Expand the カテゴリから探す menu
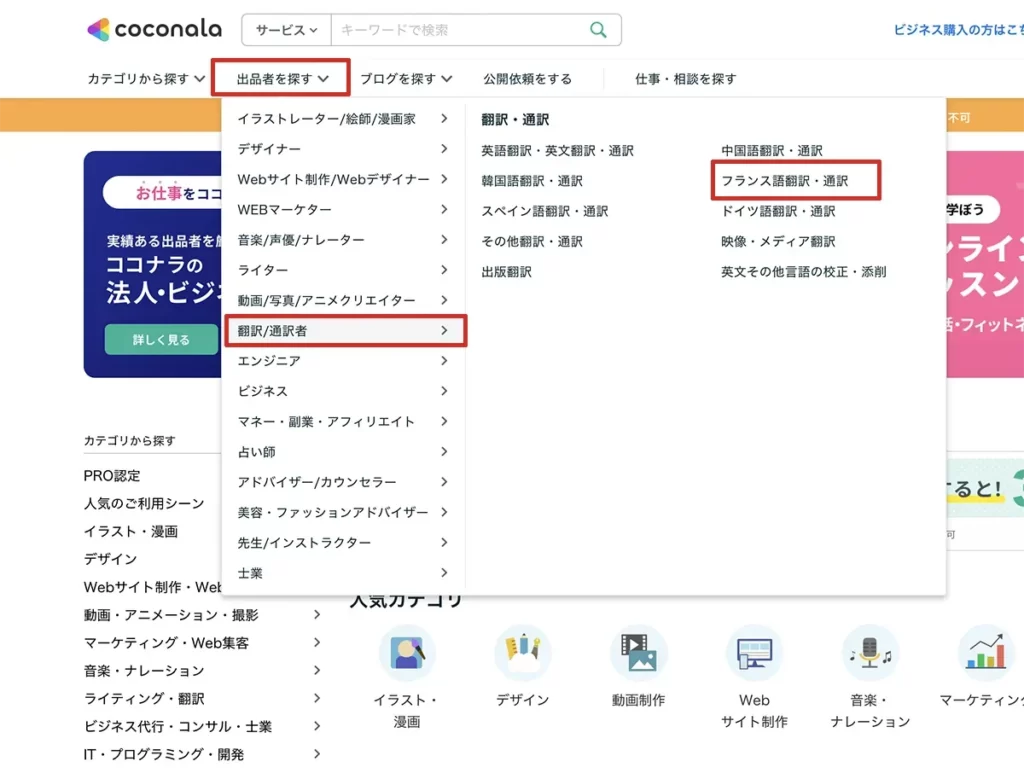Viewport: 1024px width, 773px height. click(x=146, y=78)
